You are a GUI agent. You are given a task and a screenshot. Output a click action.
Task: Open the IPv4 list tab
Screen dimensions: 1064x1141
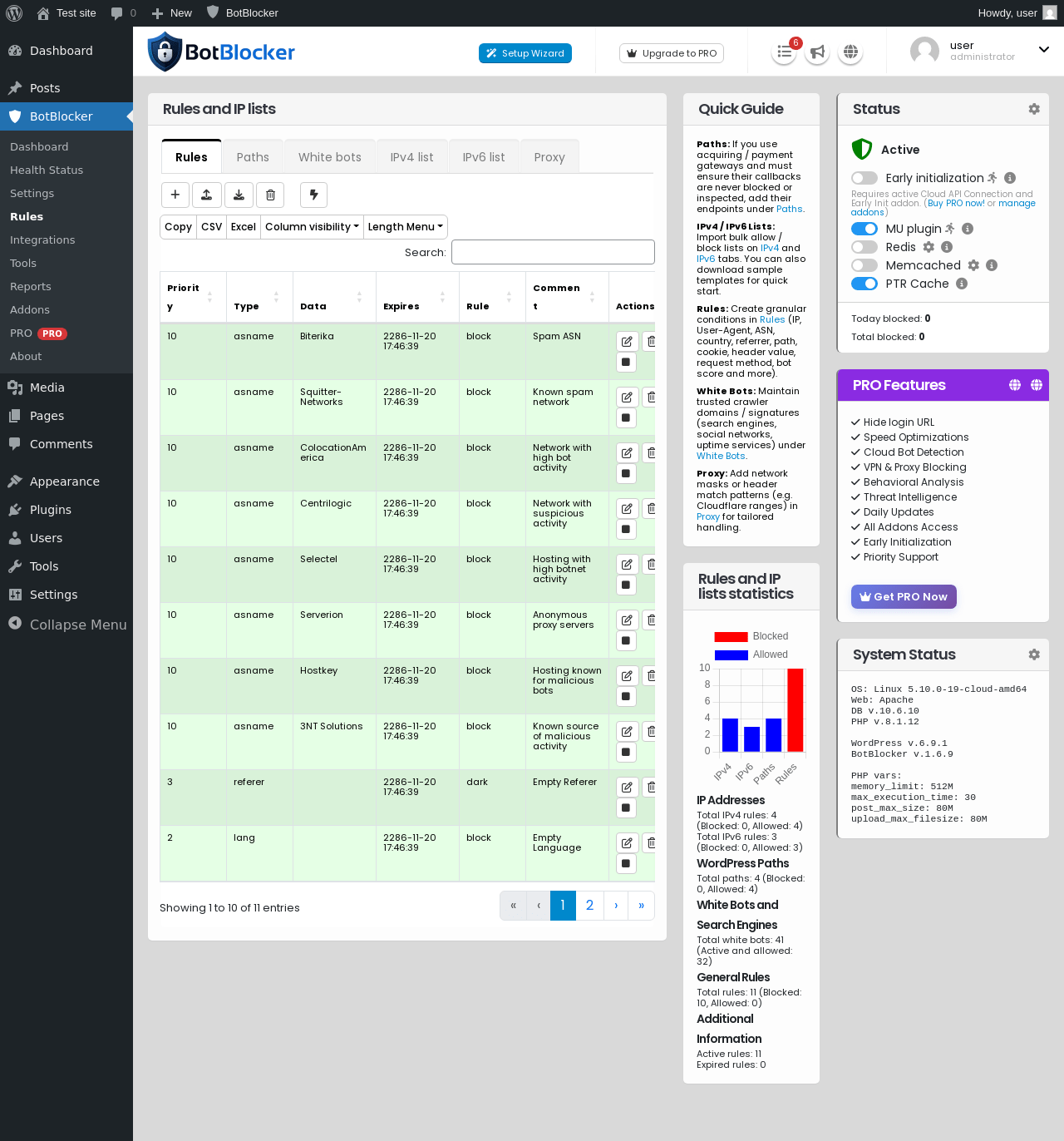point(412,157)
